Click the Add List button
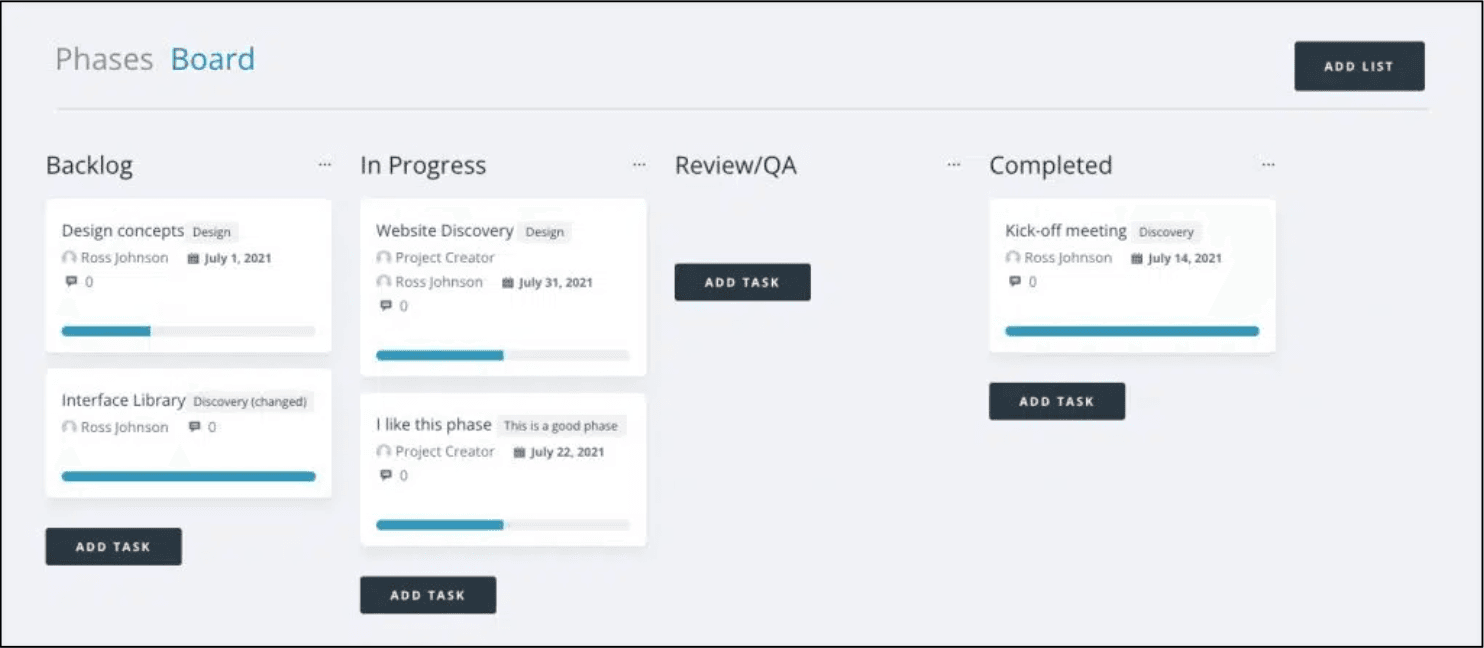The width and height of the screenshot is (1484, 648). 1359,66
